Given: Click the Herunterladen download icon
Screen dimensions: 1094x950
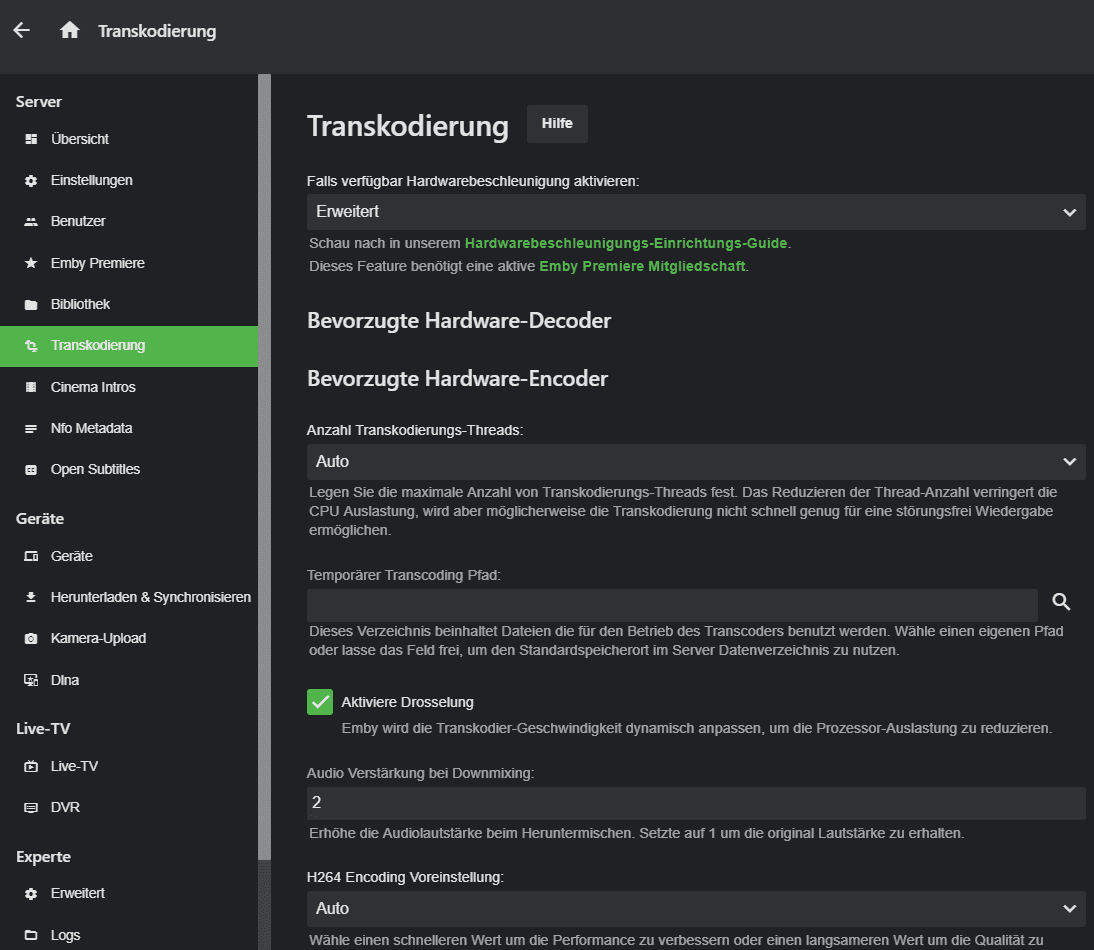Looking at the screenshot, I should pyautogui.click(x=31, y=597).
